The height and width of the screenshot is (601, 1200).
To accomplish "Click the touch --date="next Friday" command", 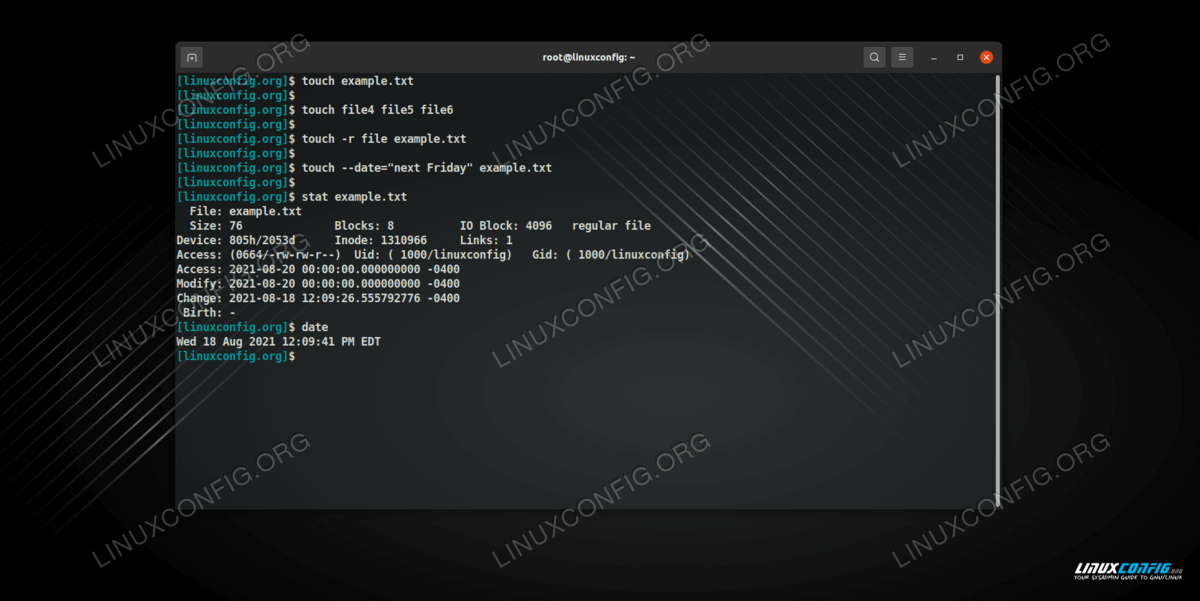I will coord(426,168).
